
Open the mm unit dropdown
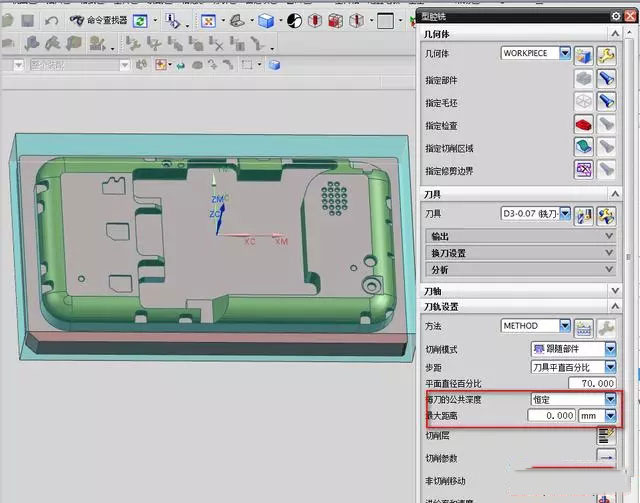[610, 414]
